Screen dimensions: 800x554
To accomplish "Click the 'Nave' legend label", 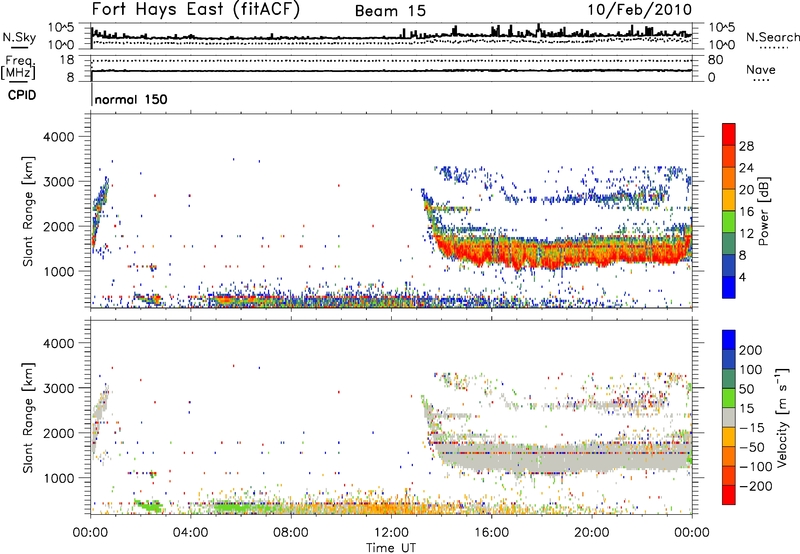I will tap(761, 69).
